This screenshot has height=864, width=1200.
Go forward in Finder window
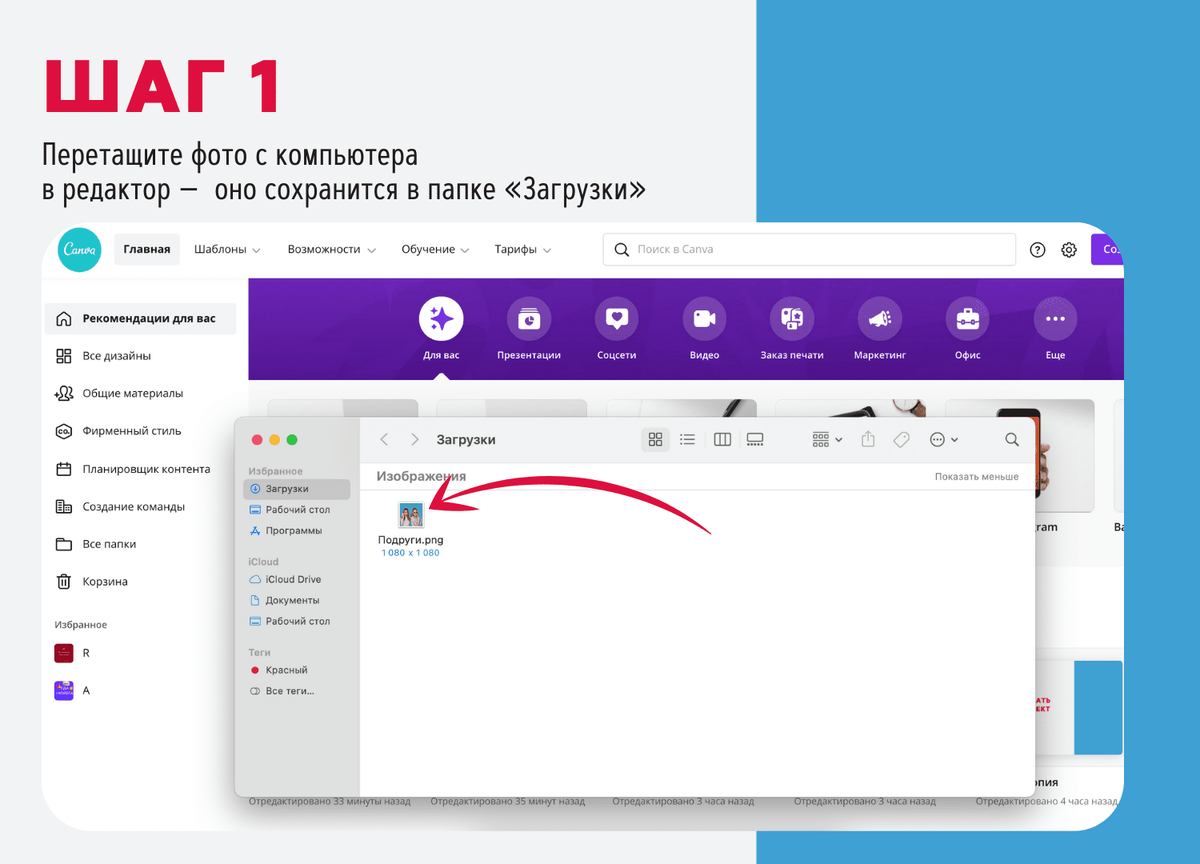[414, 440]
